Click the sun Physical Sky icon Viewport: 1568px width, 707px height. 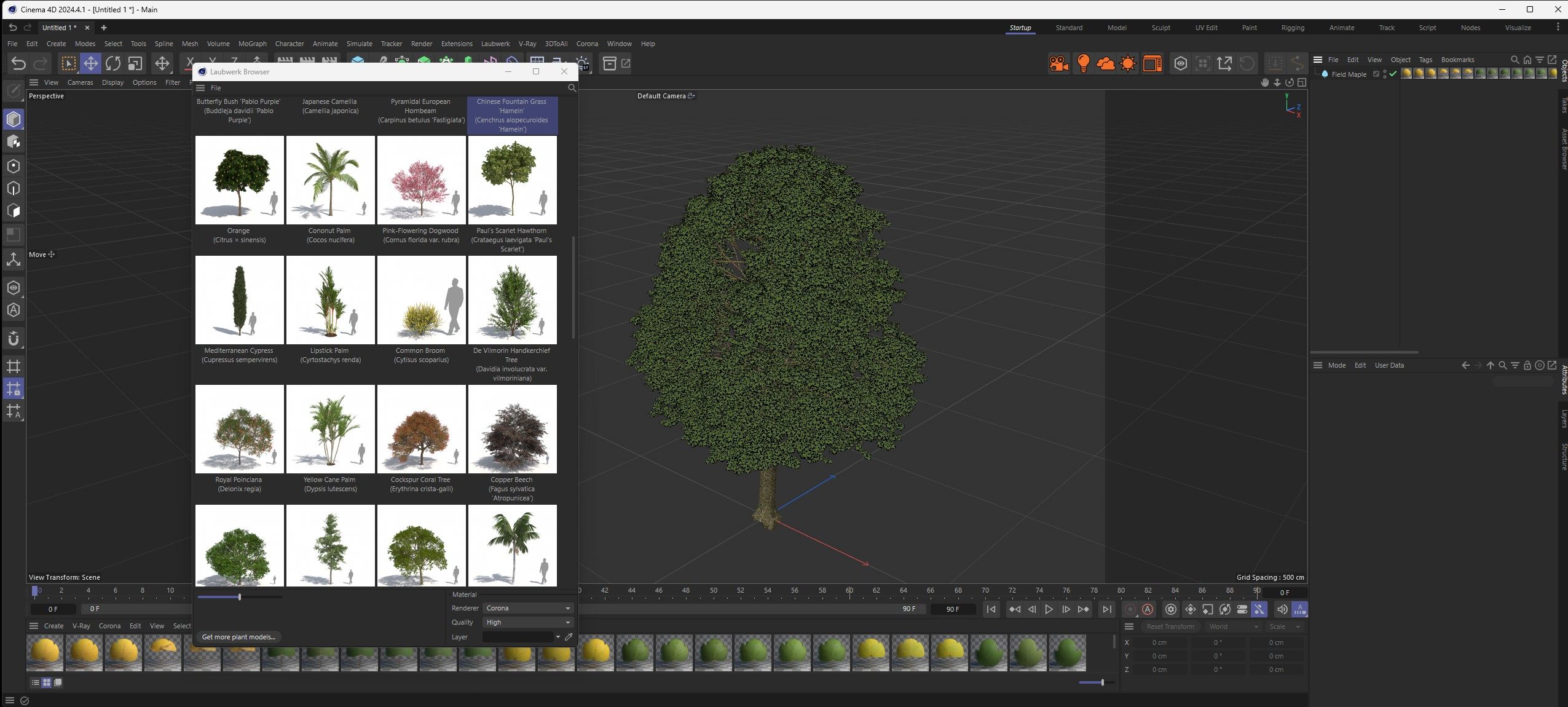click(x=1128, y=63)
